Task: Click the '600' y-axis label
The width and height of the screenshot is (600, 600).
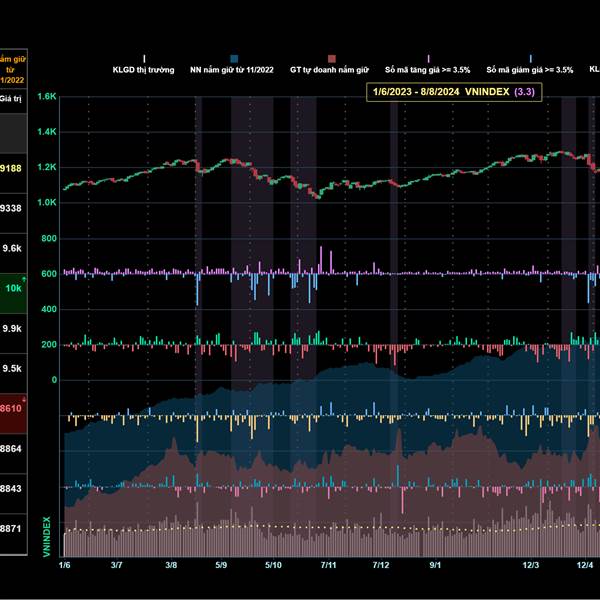Action: (x=49, y=274)
